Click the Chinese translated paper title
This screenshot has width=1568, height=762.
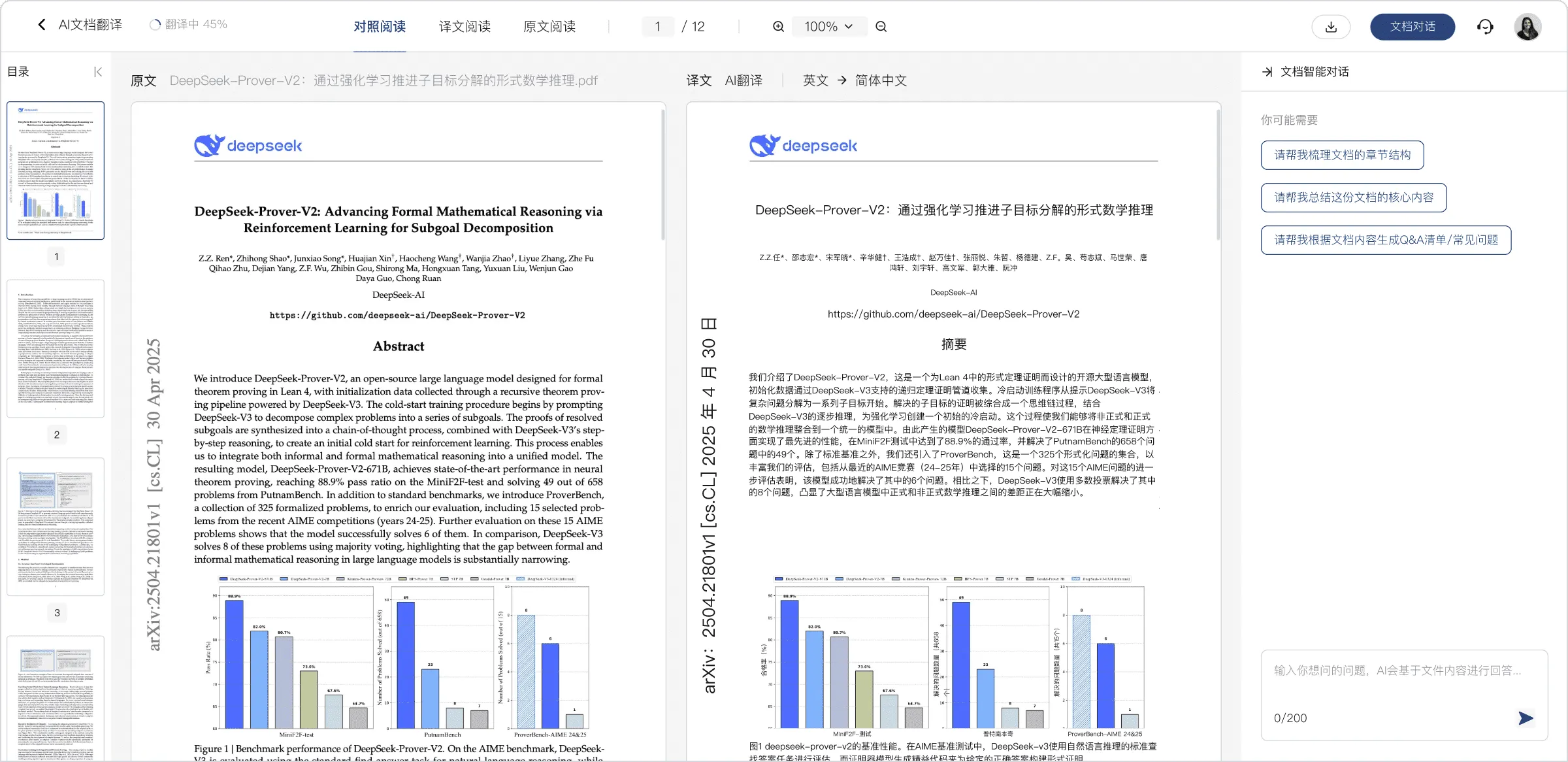coord(954,210)
